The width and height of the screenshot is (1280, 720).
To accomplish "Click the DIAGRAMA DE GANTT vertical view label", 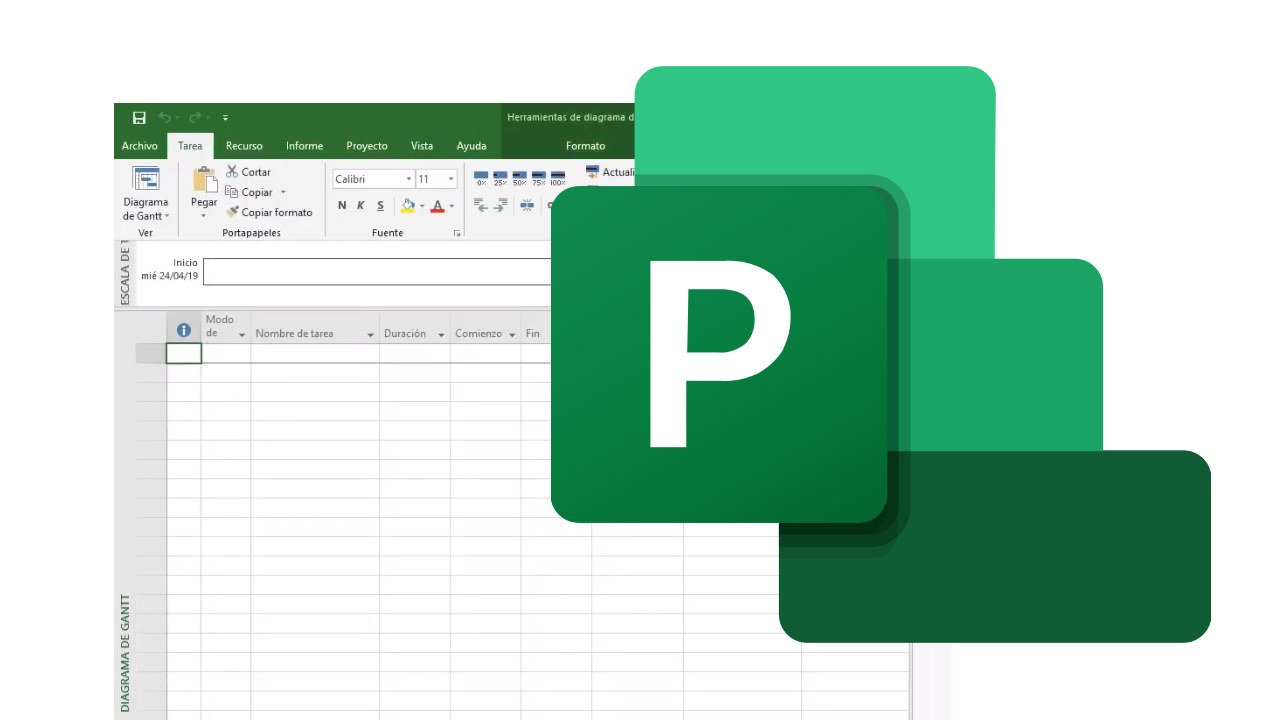I will [125, 653].
